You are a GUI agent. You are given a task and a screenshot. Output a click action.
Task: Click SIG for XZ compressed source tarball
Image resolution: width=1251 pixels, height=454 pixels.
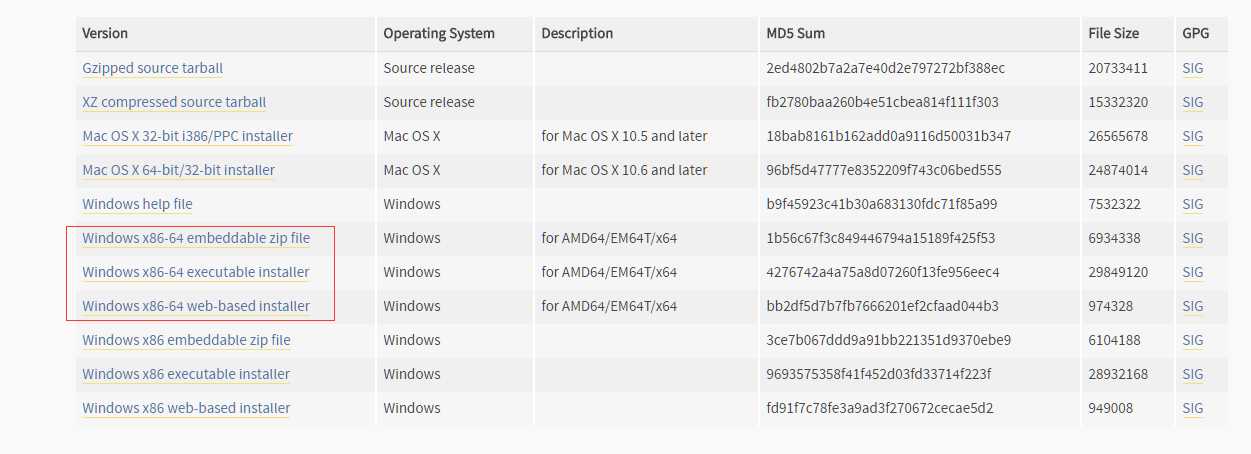1193,102
